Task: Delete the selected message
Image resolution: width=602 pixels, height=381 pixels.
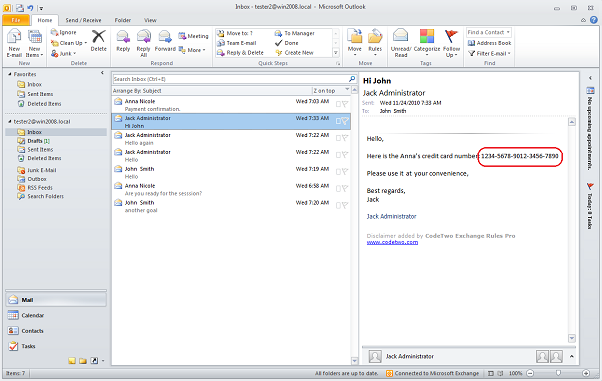Action: (x=98, y=41)
